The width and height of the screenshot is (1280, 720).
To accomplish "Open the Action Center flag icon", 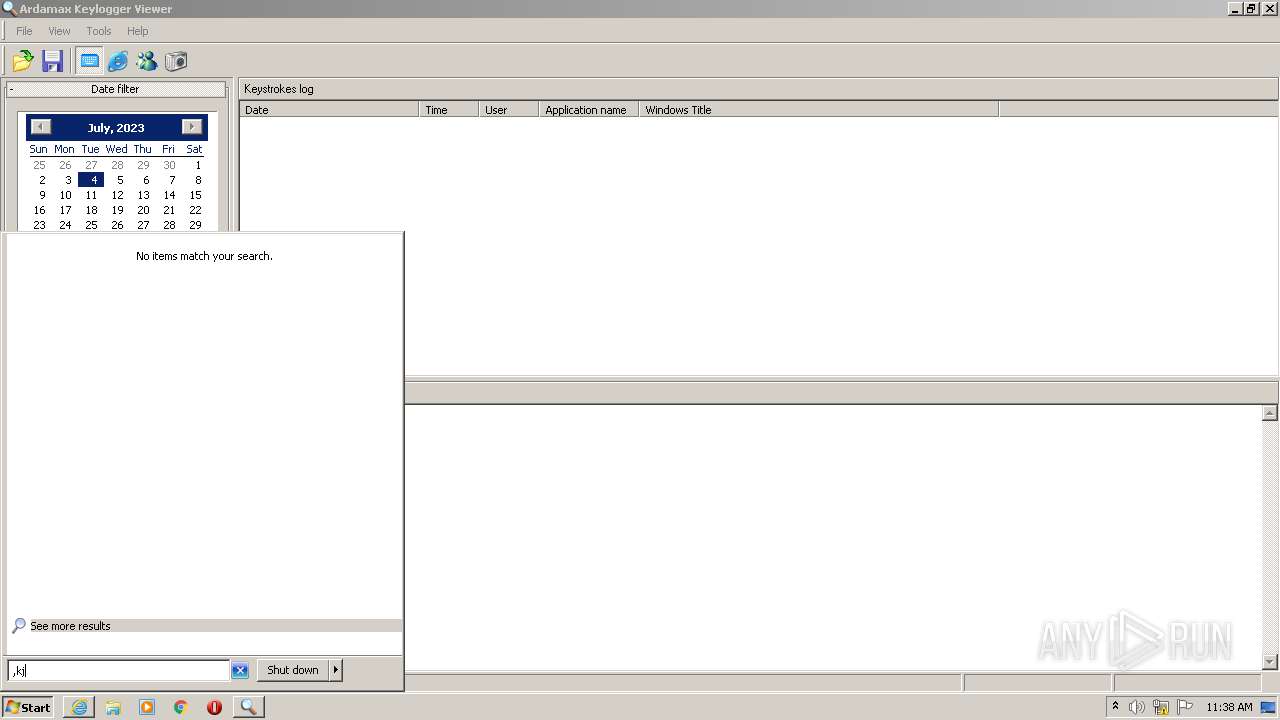I will 1185,707.
